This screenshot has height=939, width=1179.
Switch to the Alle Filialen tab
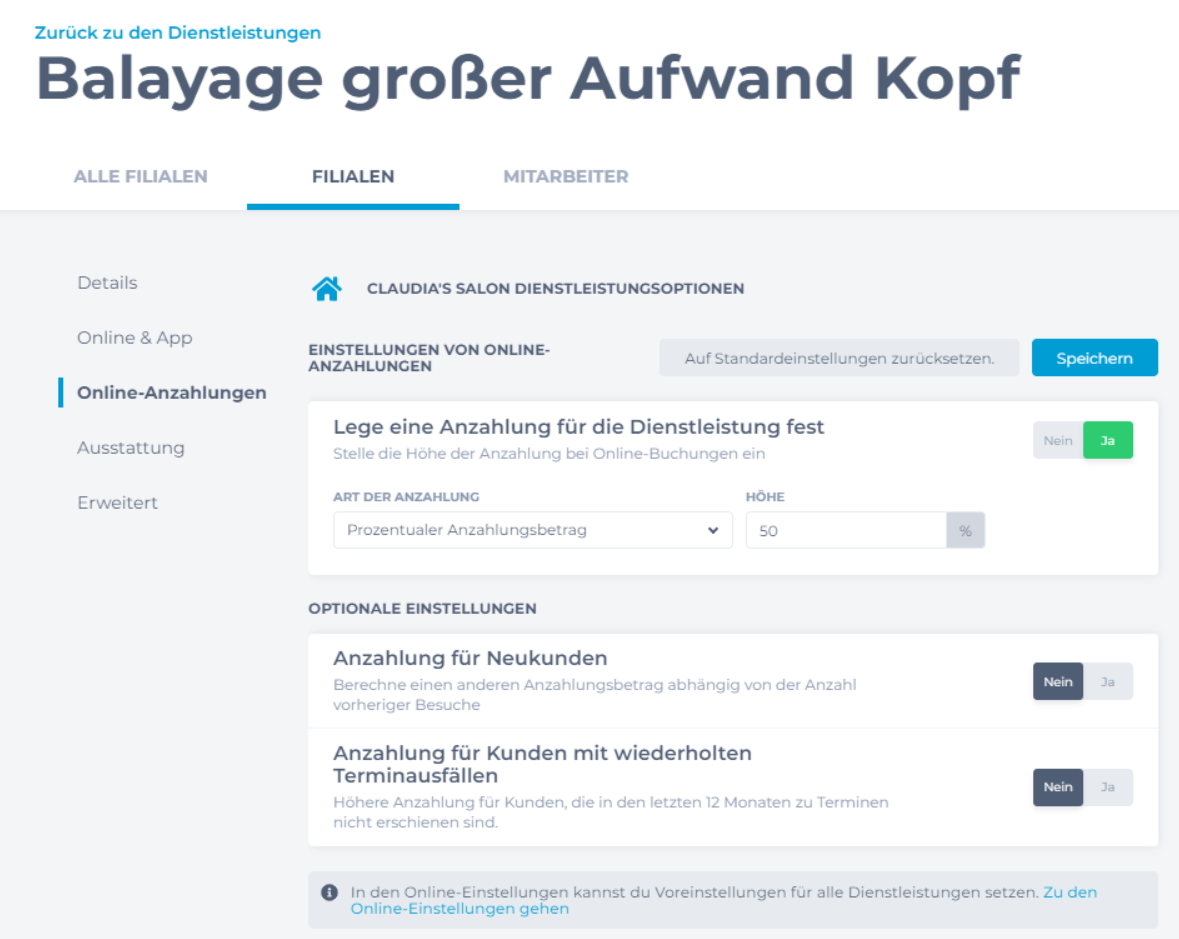tap(140, 177)
